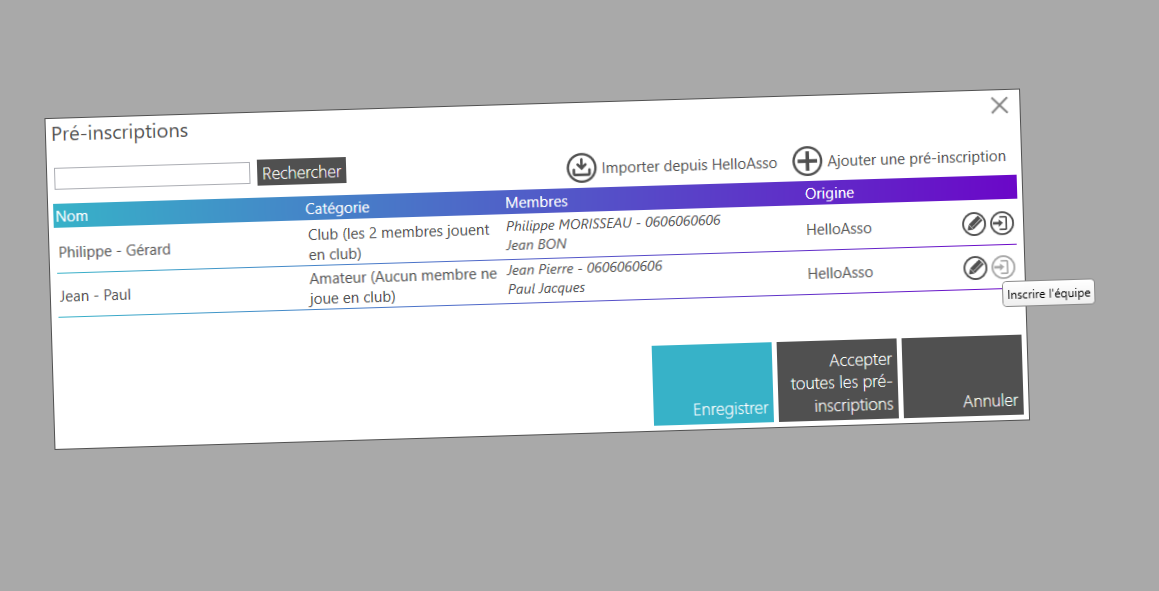Click the plus icon to add a pré-inscription
This screenshot has width=1159, height=591.
click(x=807, y=161)
